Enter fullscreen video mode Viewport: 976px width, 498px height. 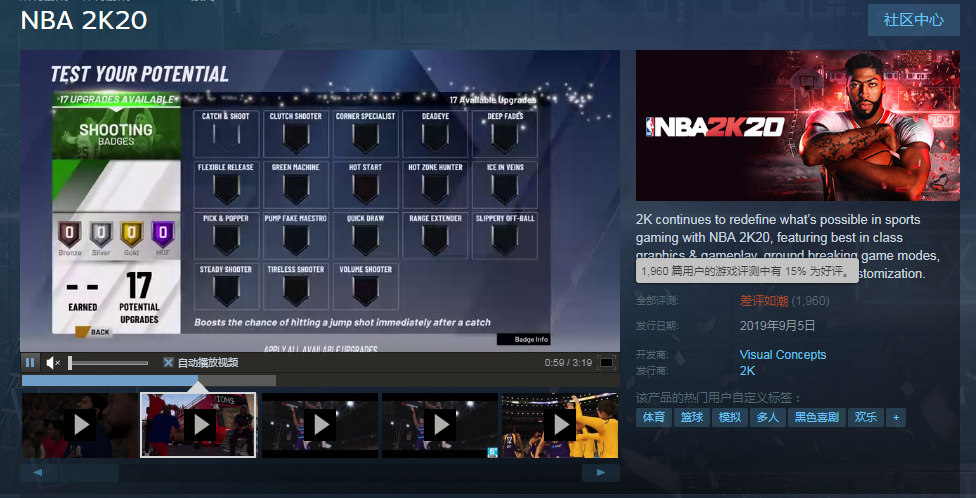point(606,362)
